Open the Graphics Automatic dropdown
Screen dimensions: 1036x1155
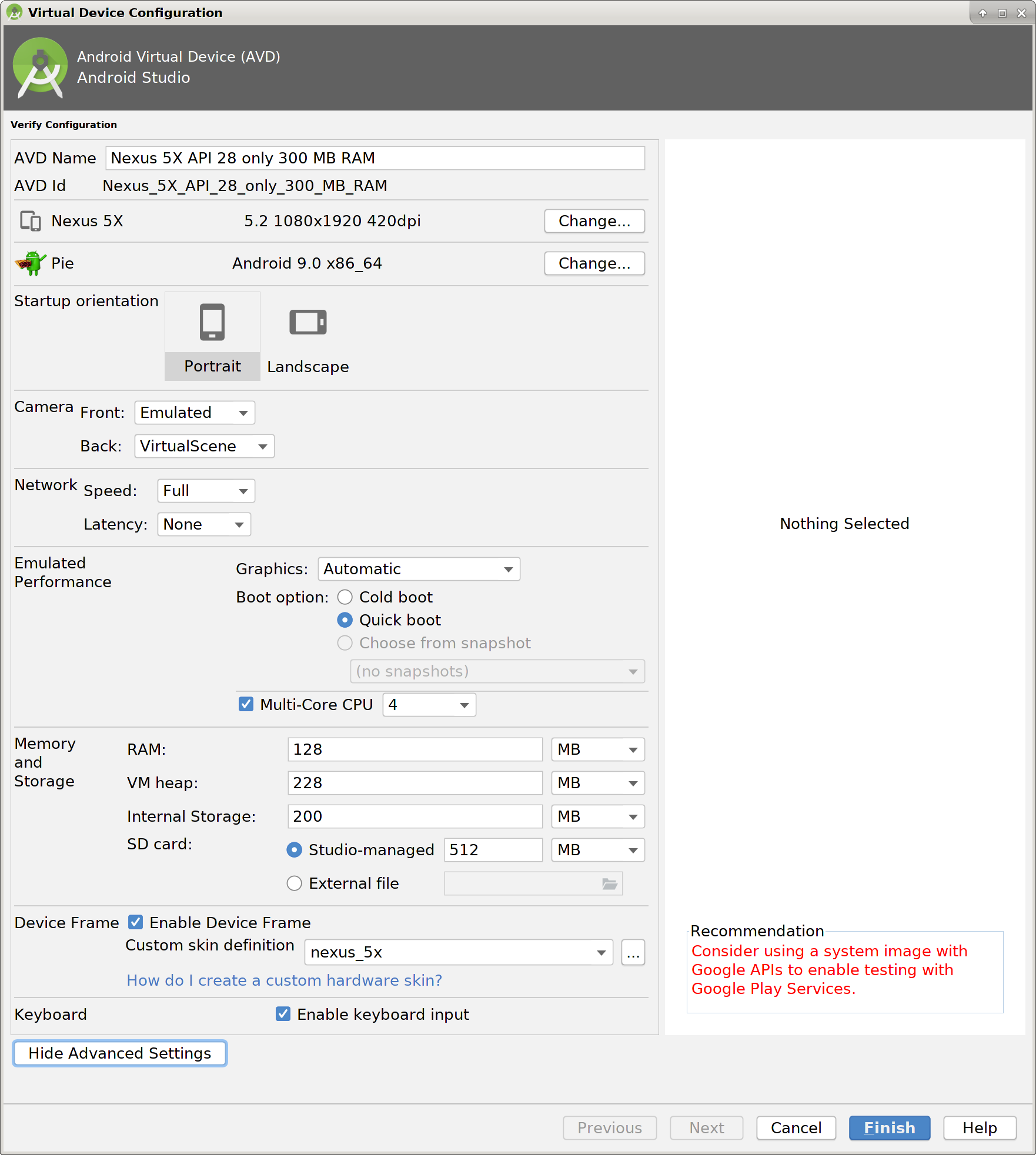point(418,568)
